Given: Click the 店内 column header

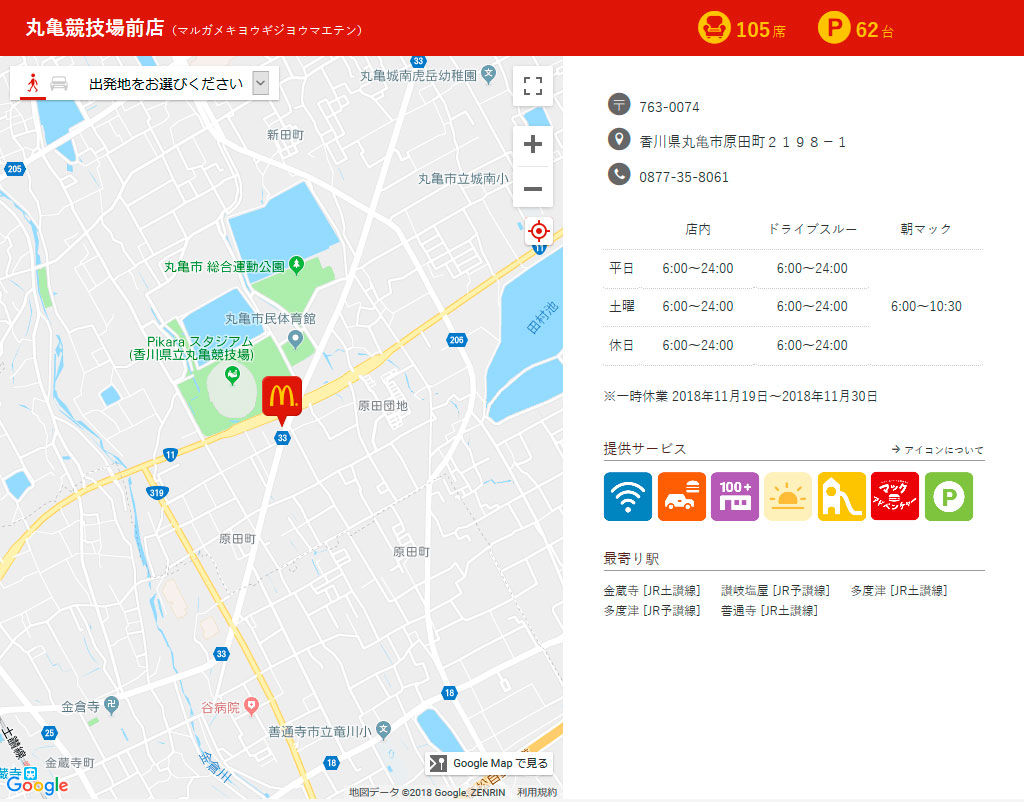Looking at the screenshot, I should [697, 229].
